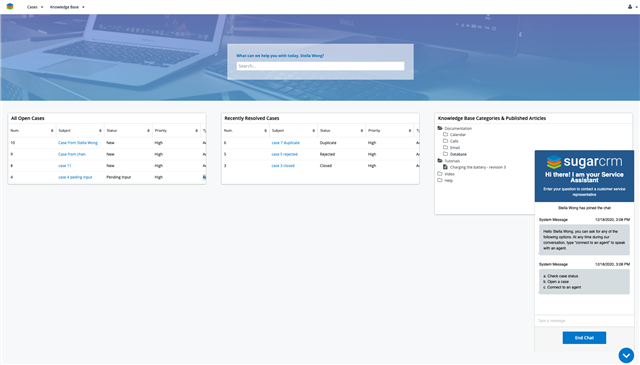Click case number 10 cell
This screenshot has width=640, height=365.
(x=13, y=143)
